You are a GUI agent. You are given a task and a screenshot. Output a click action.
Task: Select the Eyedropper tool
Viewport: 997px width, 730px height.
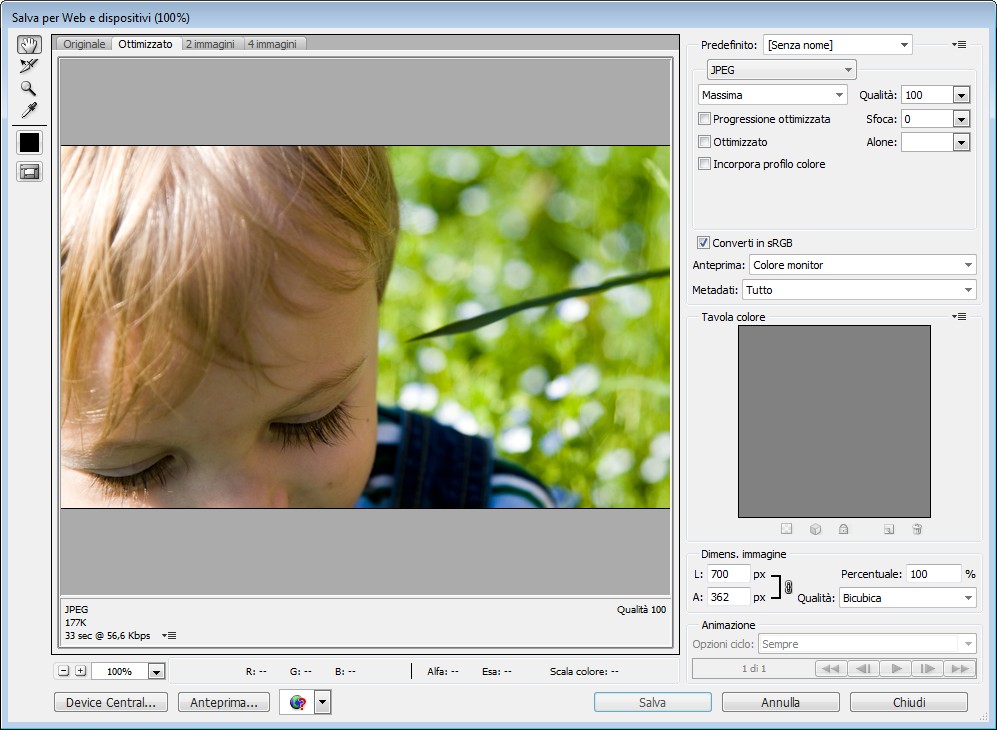(x=29, y=110)
